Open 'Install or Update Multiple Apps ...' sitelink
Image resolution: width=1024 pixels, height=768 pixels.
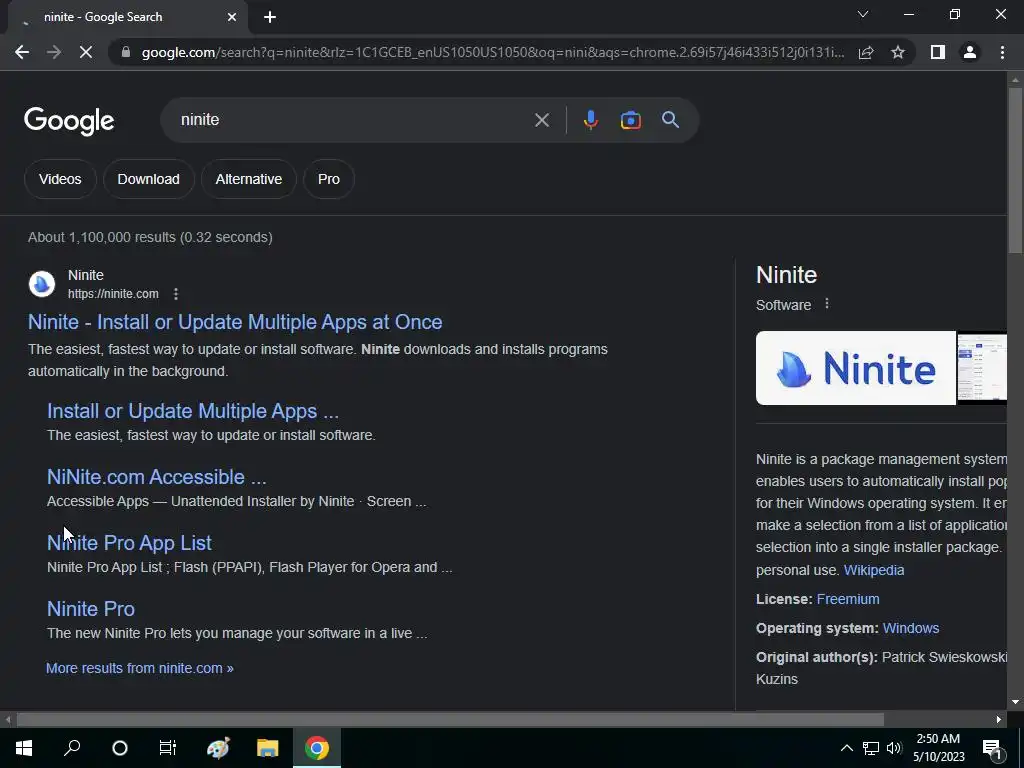193,411
